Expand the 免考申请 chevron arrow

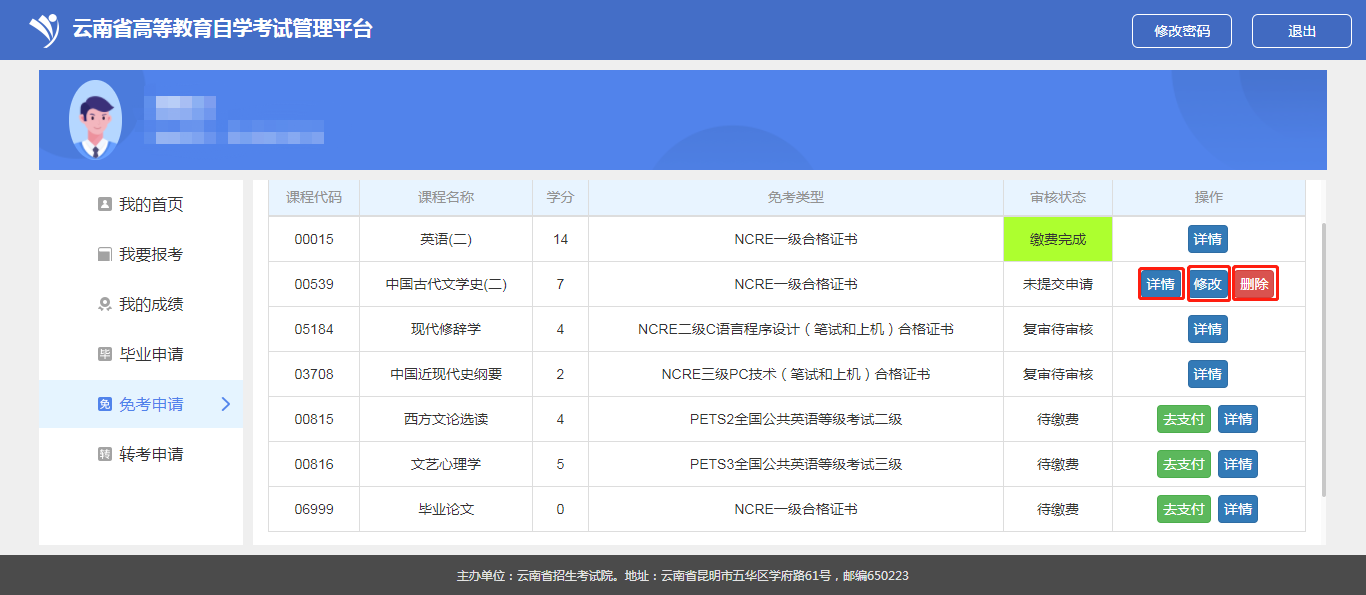tap(225, 404)
